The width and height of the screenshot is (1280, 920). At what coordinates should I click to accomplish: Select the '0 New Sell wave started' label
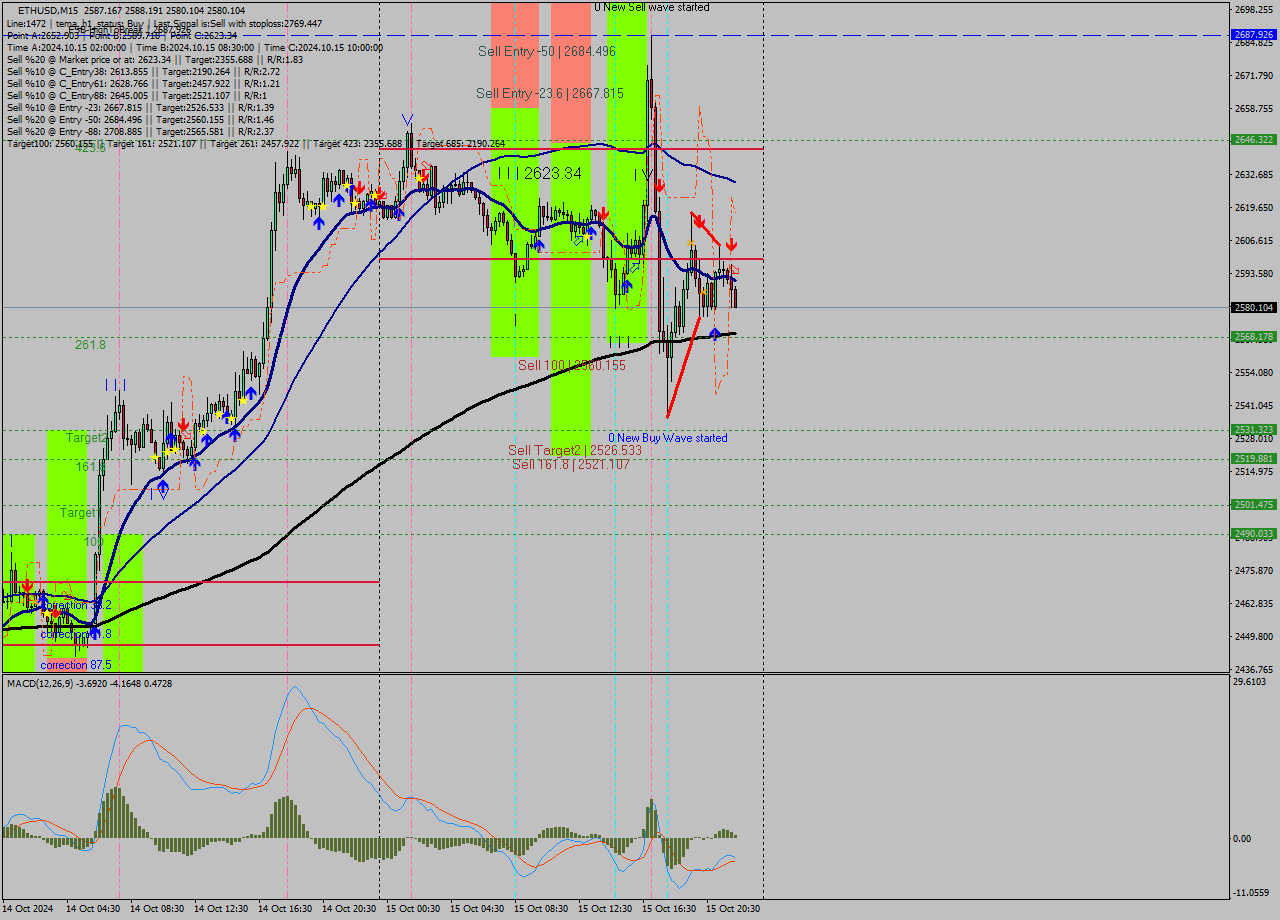pos(652,7)
